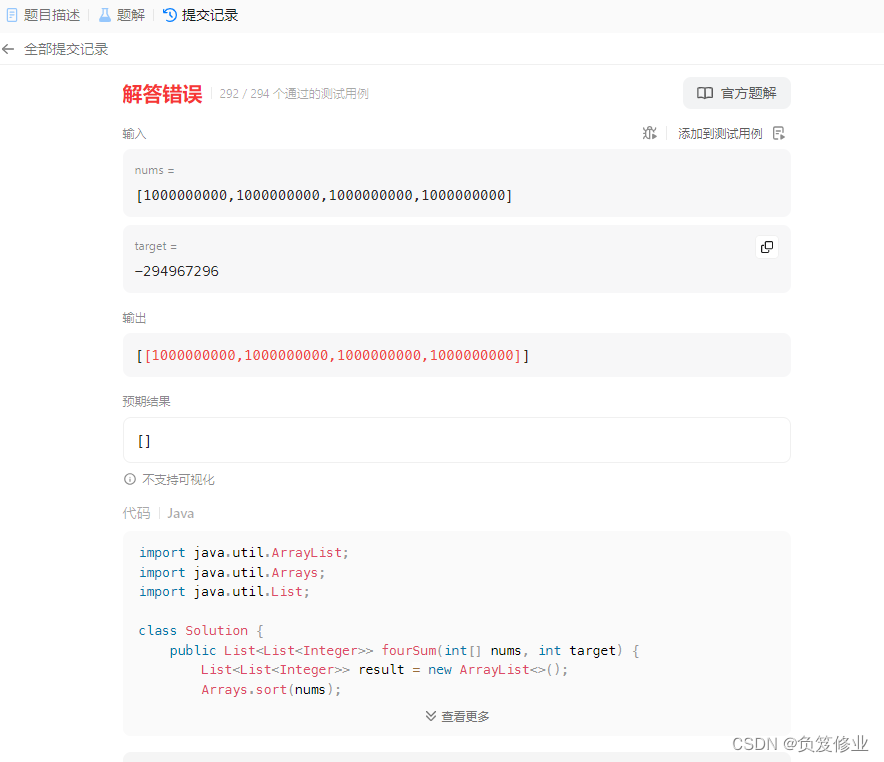Image resolution: width=884 pixels, height=762 pixels.
Task: Click the history clock icon beside 提交记录
Action: point(170,14)
